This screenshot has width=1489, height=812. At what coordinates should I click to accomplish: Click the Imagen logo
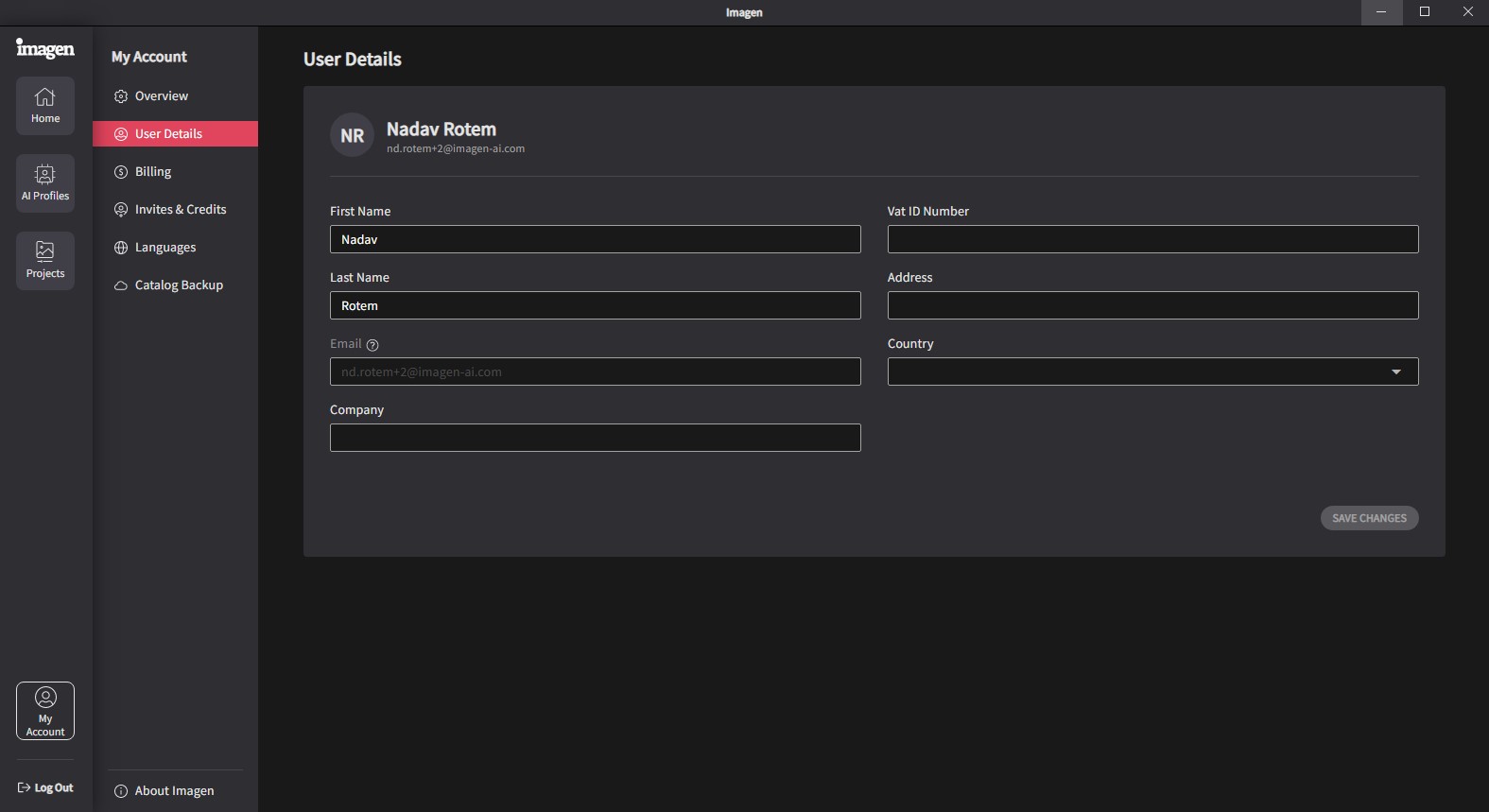click(45, 48)
